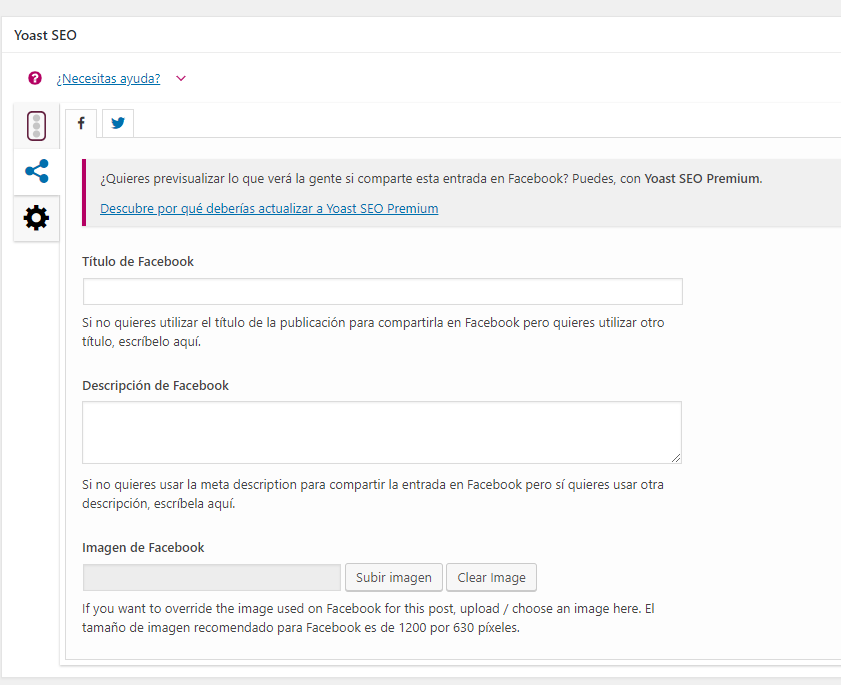Focus the Título de Facebook field
The height and width of the screenshot is (685, 841).
(x=383, y=291)
